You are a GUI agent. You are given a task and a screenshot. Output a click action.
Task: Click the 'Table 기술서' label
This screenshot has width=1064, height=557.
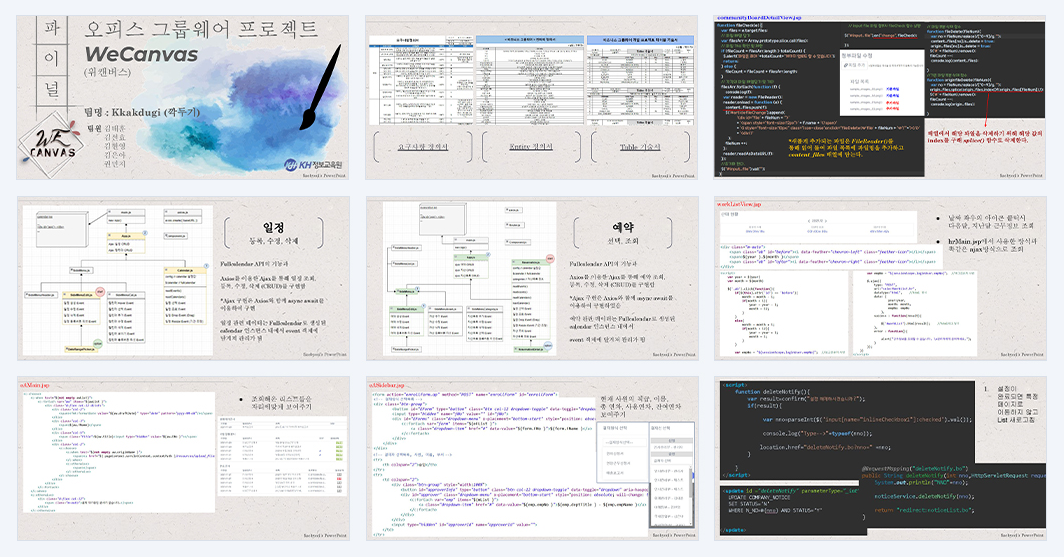coord(640,147)
